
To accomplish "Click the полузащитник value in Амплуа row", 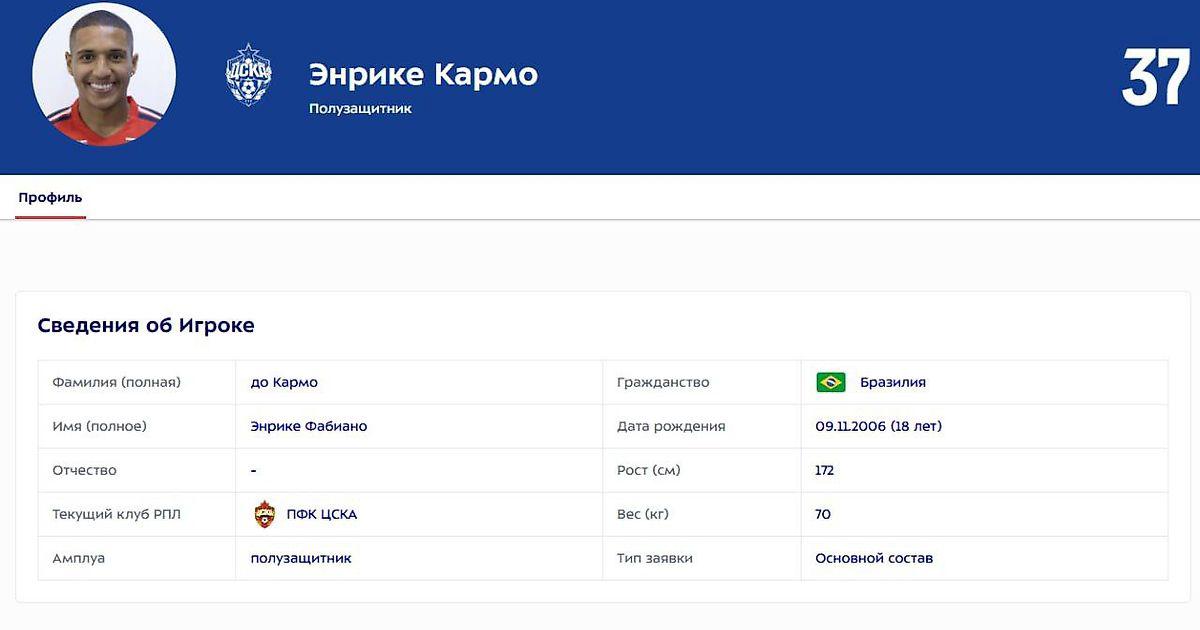I will click(x=300, y=558).
